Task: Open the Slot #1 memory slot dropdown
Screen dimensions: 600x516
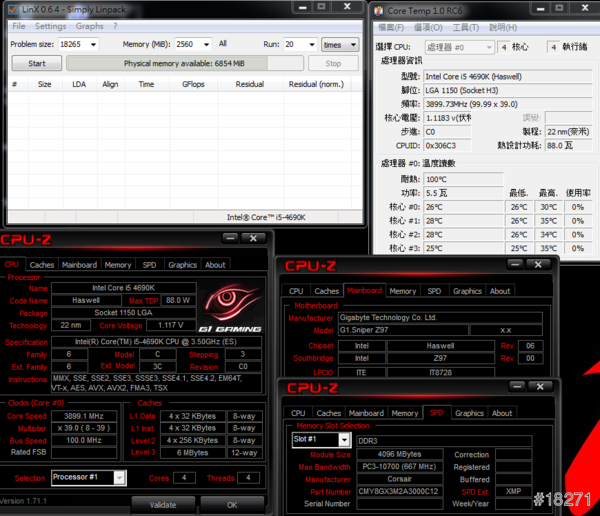Action: 345,439
